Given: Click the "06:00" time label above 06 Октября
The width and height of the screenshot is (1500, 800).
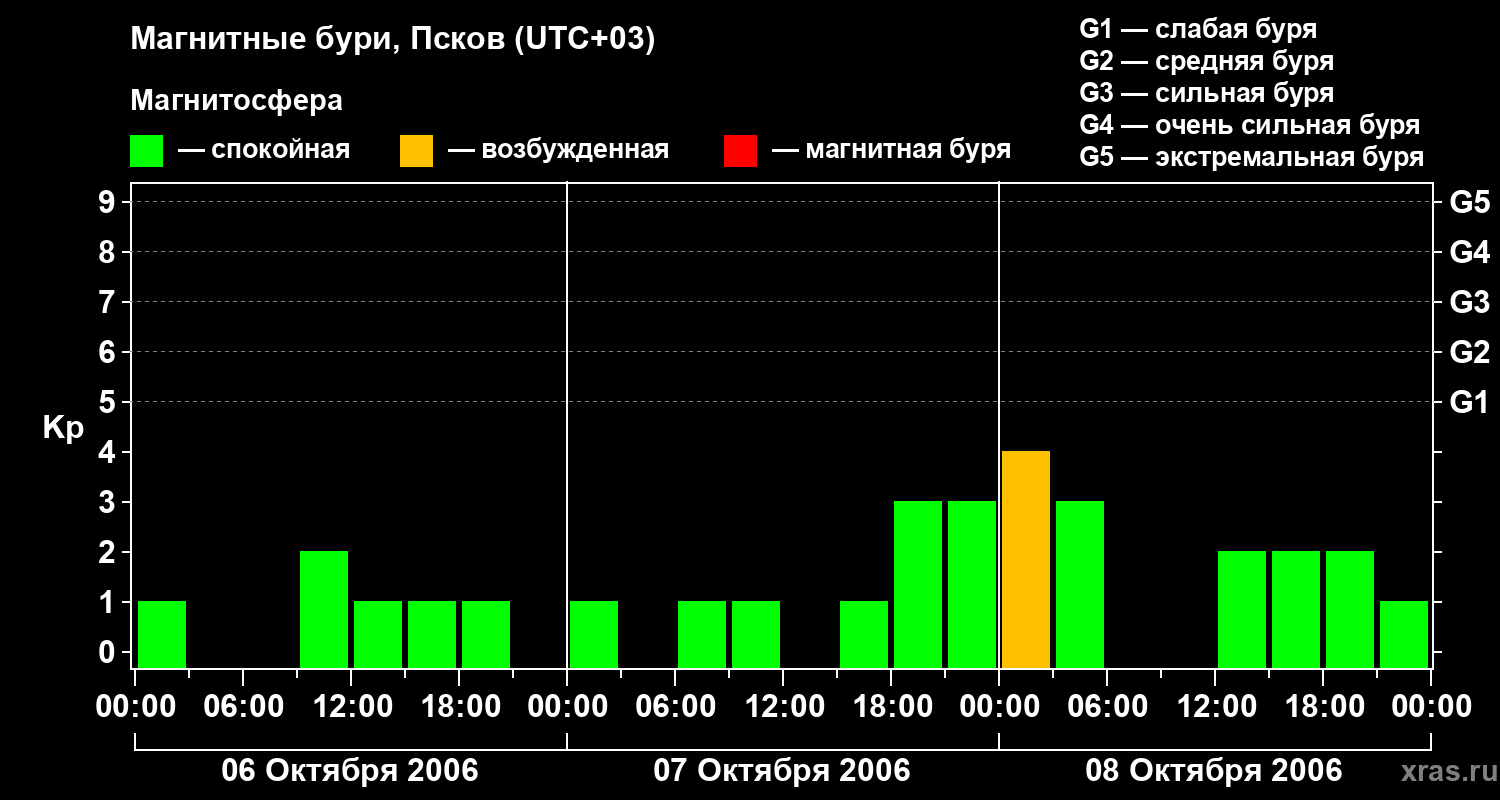Looking at the screenshot, I should pyautogui.click(x=243, y=707).
